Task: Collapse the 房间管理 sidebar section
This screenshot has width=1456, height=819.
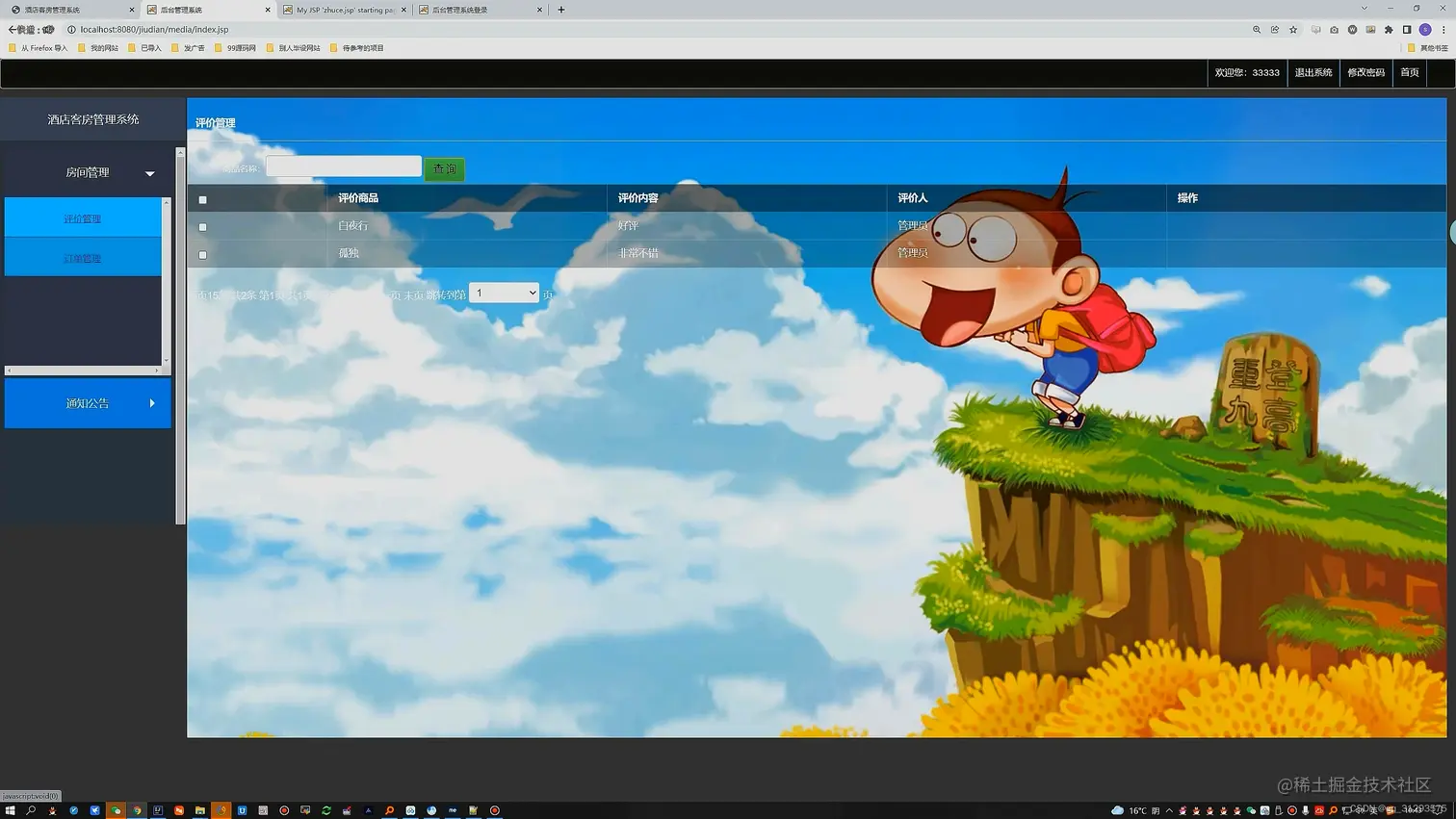Action: coord(88,172)
